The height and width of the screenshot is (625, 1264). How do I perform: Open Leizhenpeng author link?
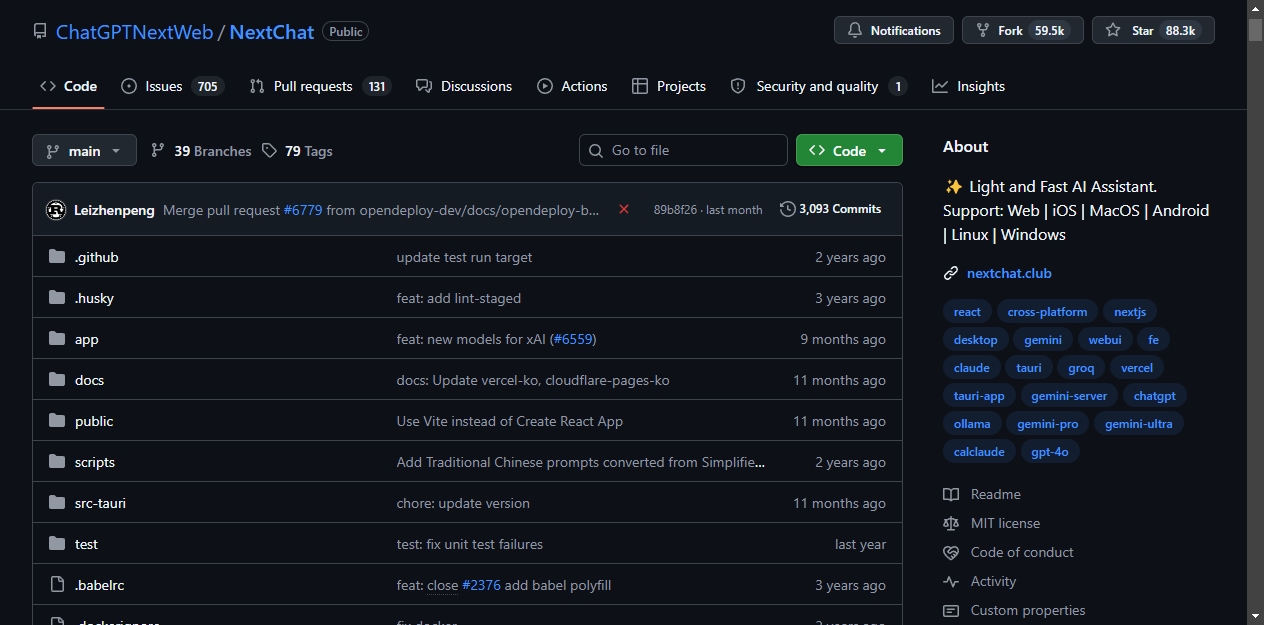tap(114, 210)
